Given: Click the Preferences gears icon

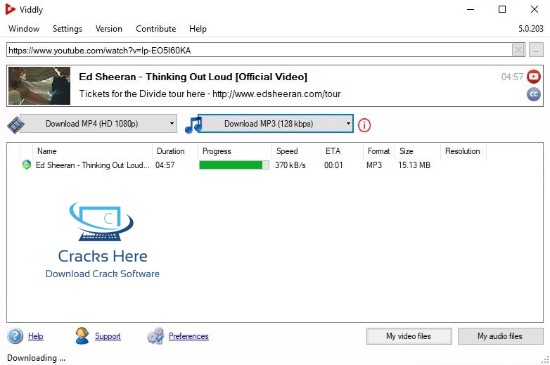Looking at the screenshot, I should pos(155,336).
